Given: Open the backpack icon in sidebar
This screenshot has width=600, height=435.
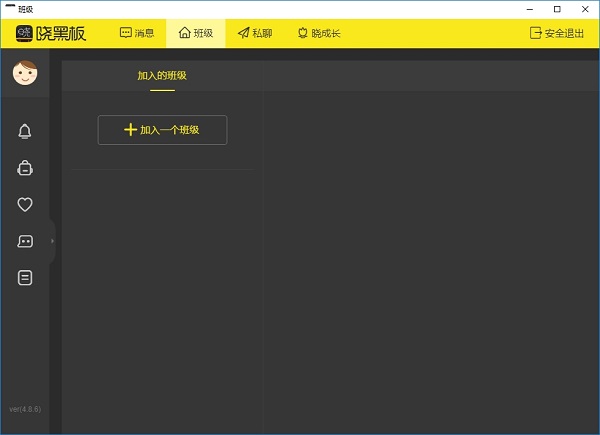Looking at the screenshot, I should click(x=25, y=168).
